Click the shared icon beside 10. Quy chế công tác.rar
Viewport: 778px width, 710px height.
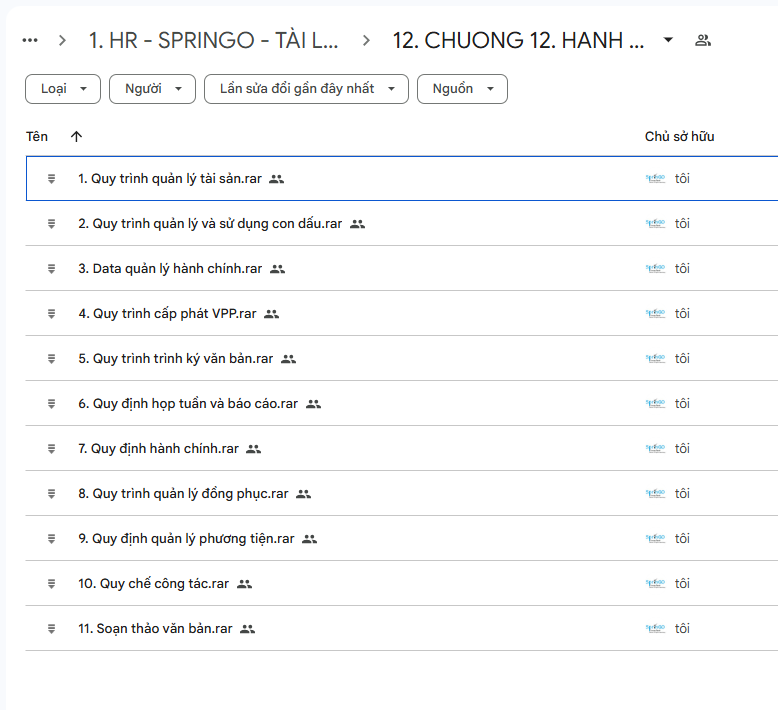pyautogui.click(x=244, y=584)
